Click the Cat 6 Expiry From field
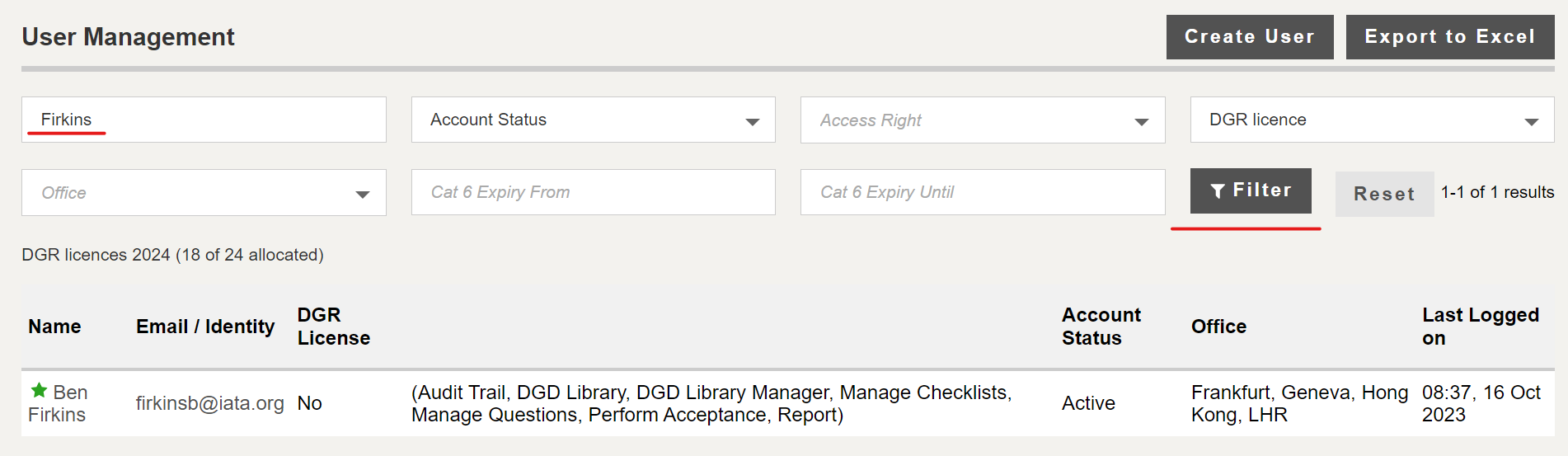The image size is (1568, 456). 593,192
